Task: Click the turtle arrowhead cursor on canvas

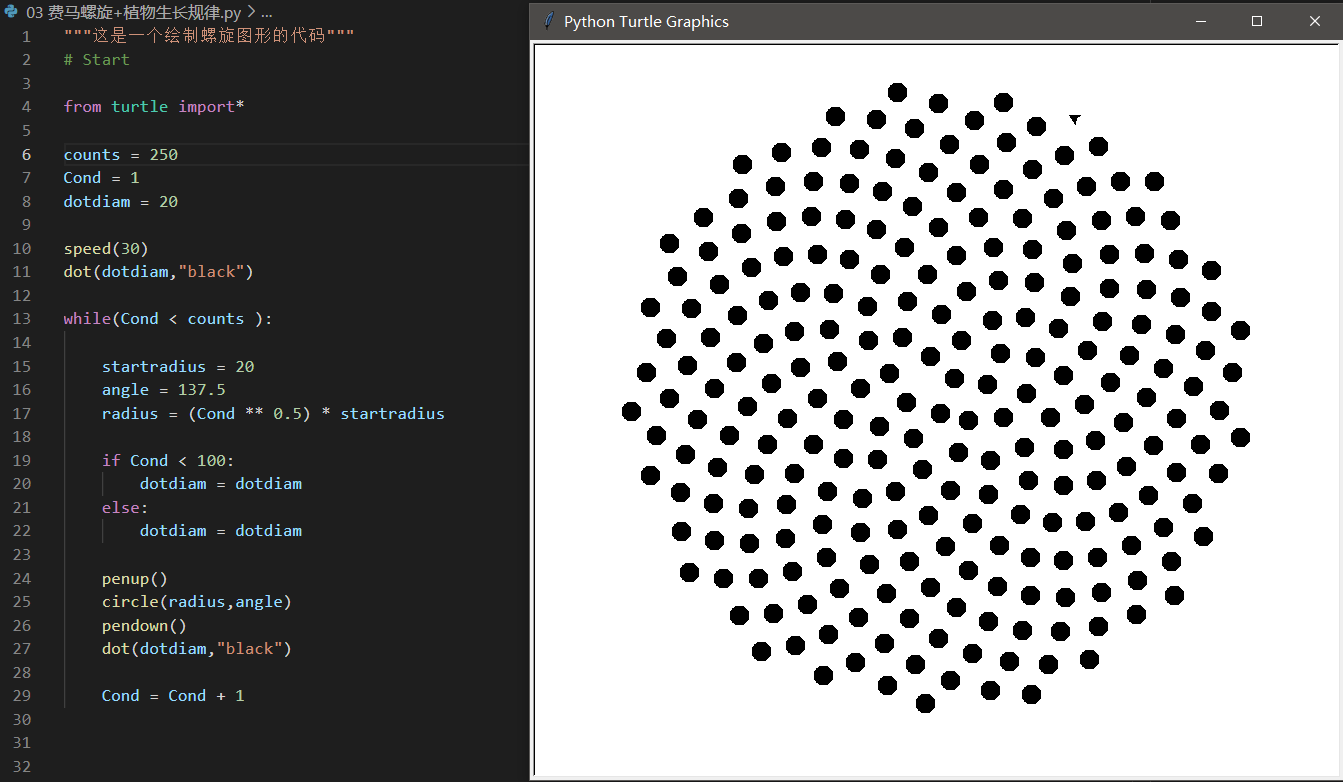Action: 1075,119
